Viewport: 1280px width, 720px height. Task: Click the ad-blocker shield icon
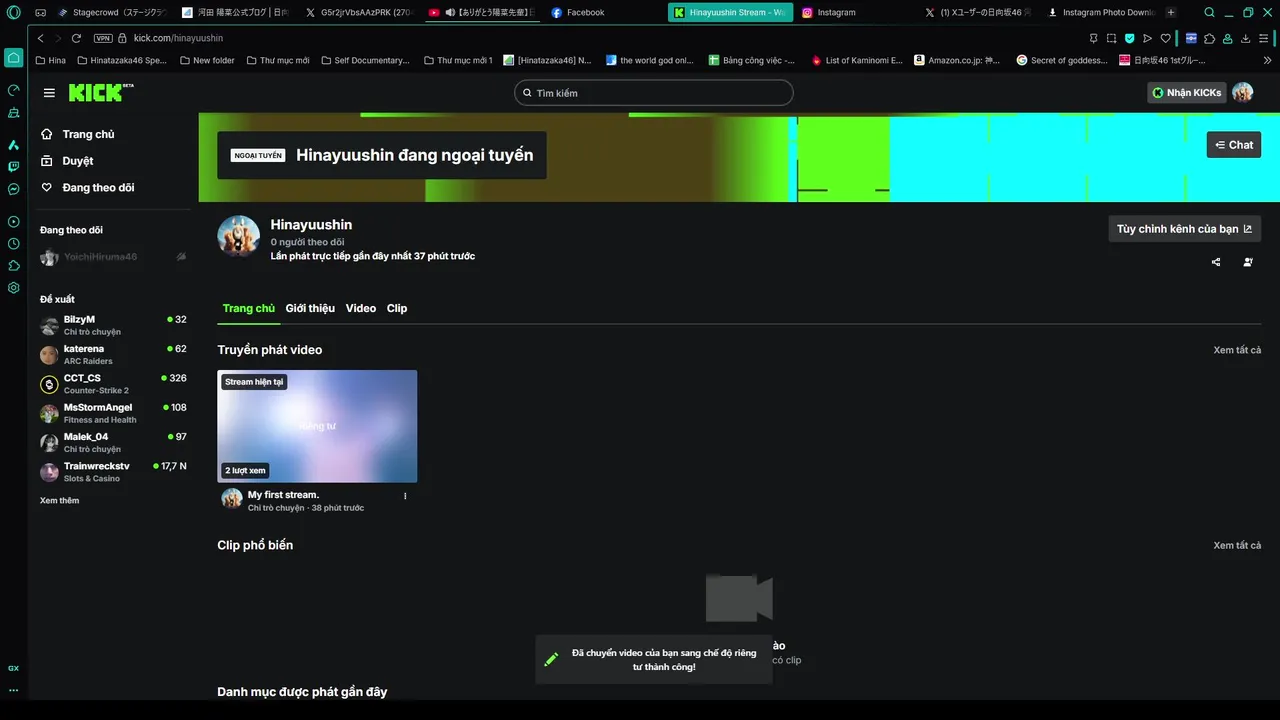point(1129,38)
